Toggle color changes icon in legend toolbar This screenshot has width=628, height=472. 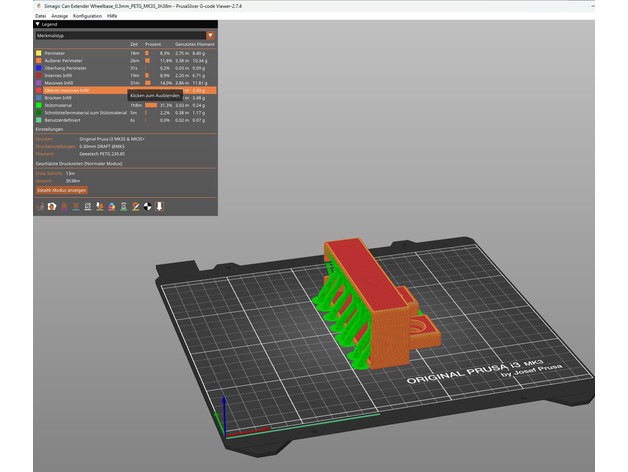click(112, 207)
